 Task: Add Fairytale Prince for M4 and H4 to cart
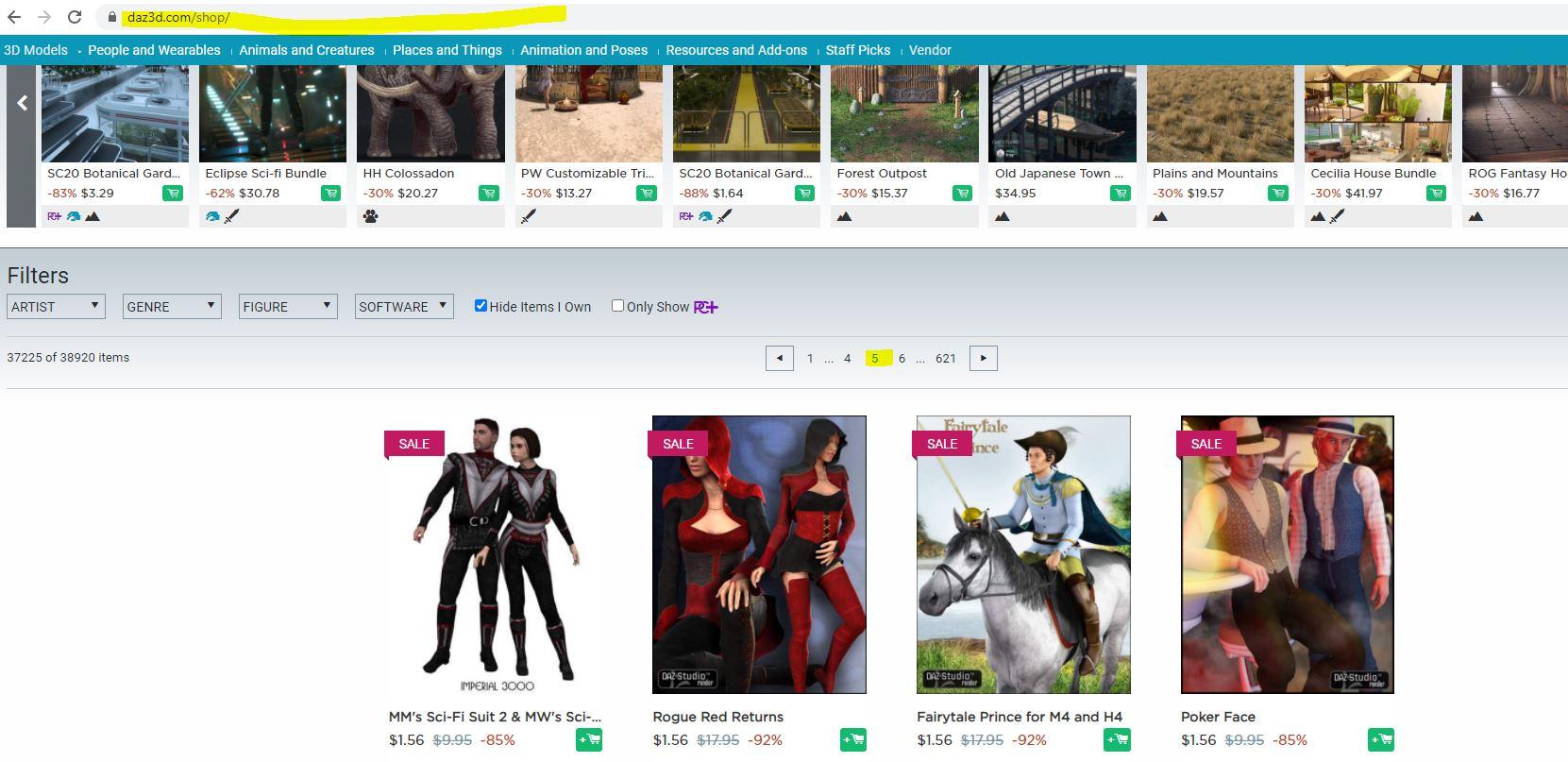1117,740
